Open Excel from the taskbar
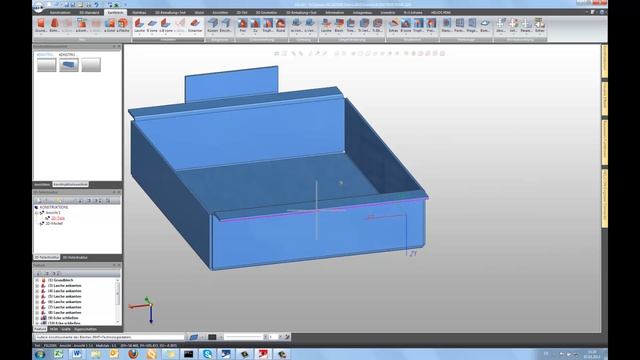640x360 pixels. (x=59, y=354)
